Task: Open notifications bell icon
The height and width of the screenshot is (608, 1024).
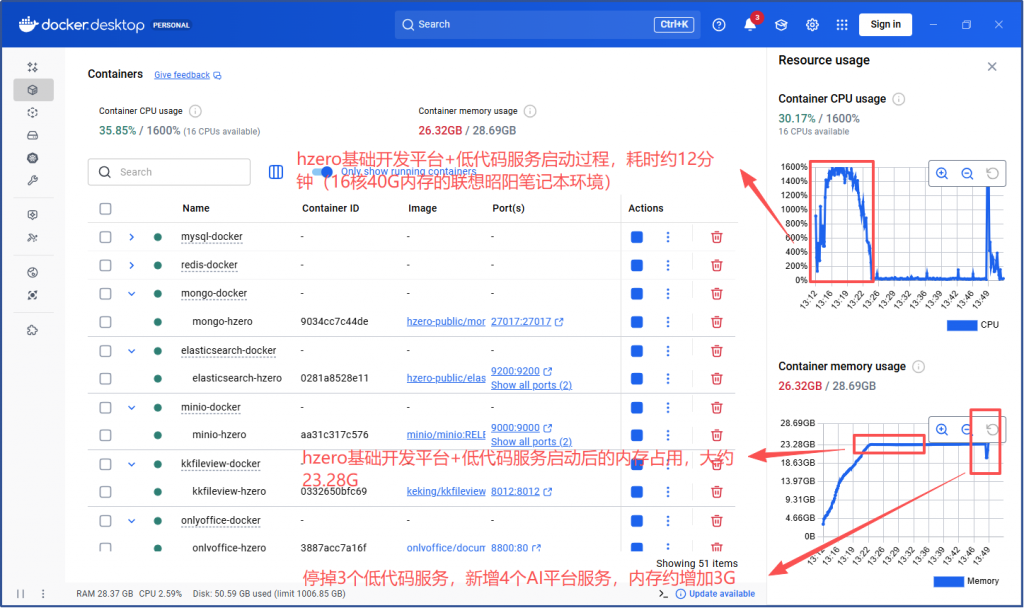Action: click(749, 25)
